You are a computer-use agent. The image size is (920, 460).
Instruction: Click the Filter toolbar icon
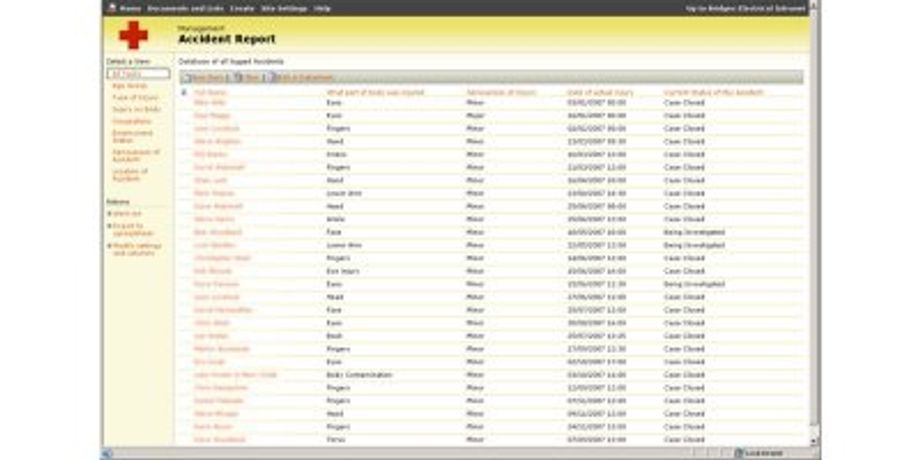(x=238, y=77)
